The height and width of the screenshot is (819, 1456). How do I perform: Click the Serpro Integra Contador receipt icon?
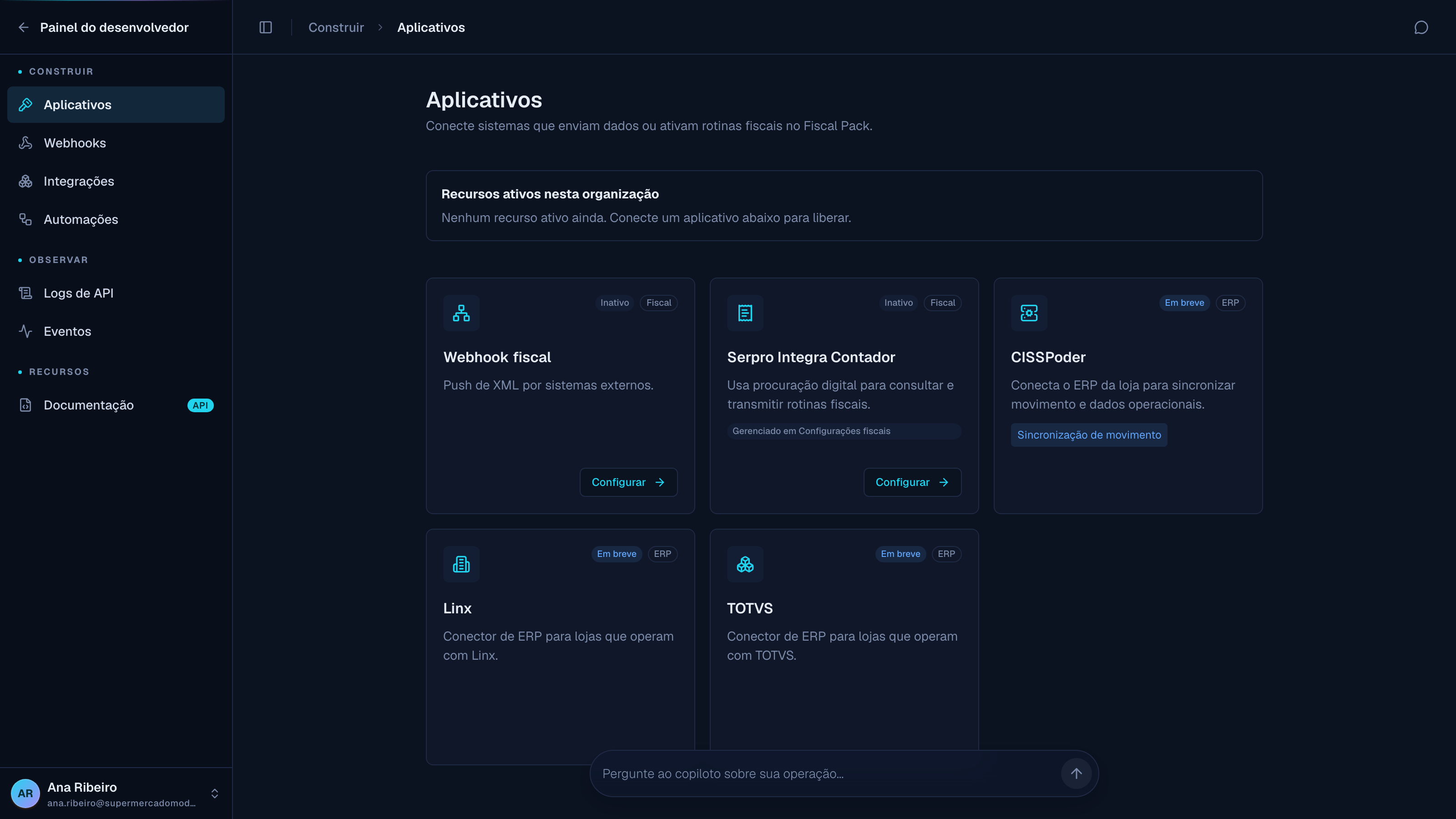(745, 313)
